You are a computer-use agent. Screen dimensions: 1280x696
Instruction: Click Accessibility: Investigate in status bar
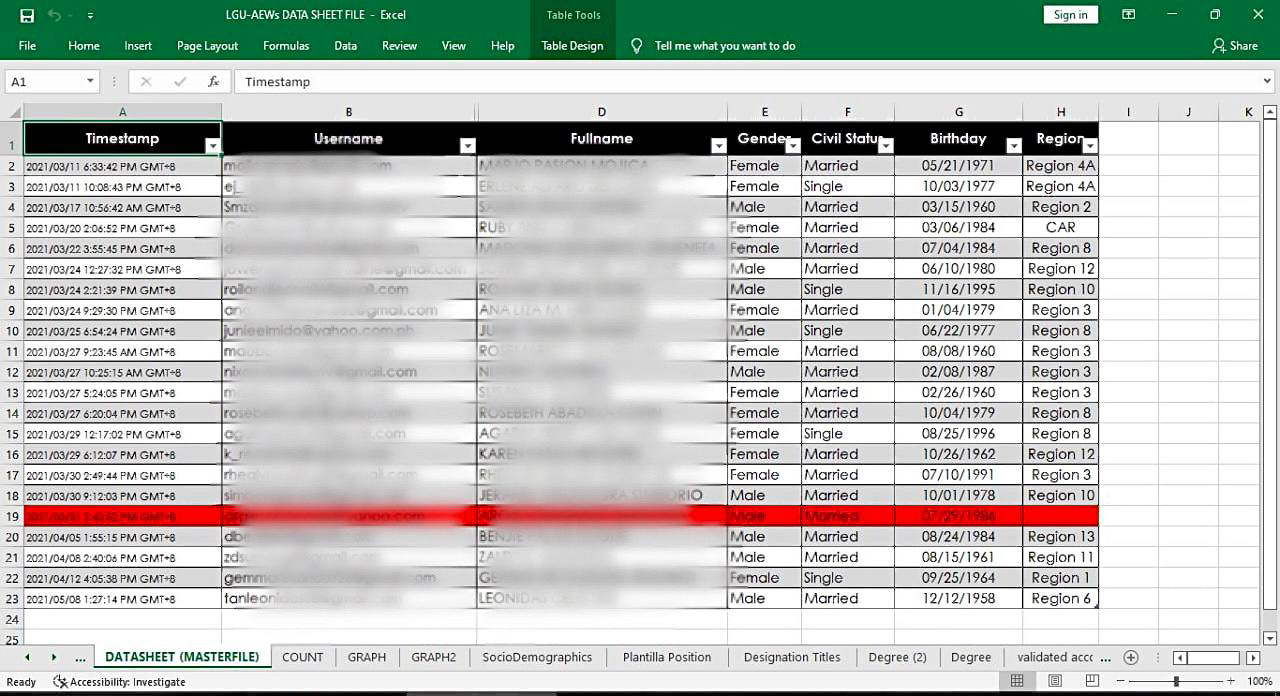119,682
